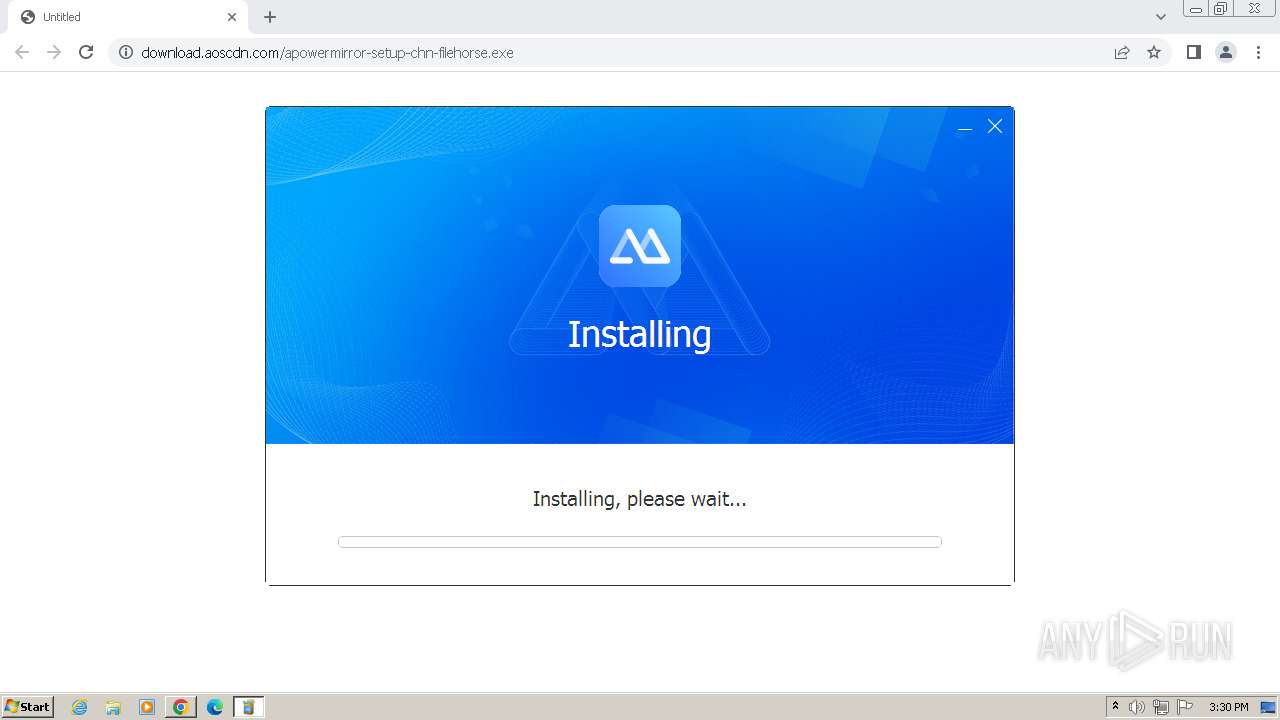This screenshot has height=720, width=1280.
Task: Select the Untitled browser tab
Action: pyautogui.click(x=128, y=17)
